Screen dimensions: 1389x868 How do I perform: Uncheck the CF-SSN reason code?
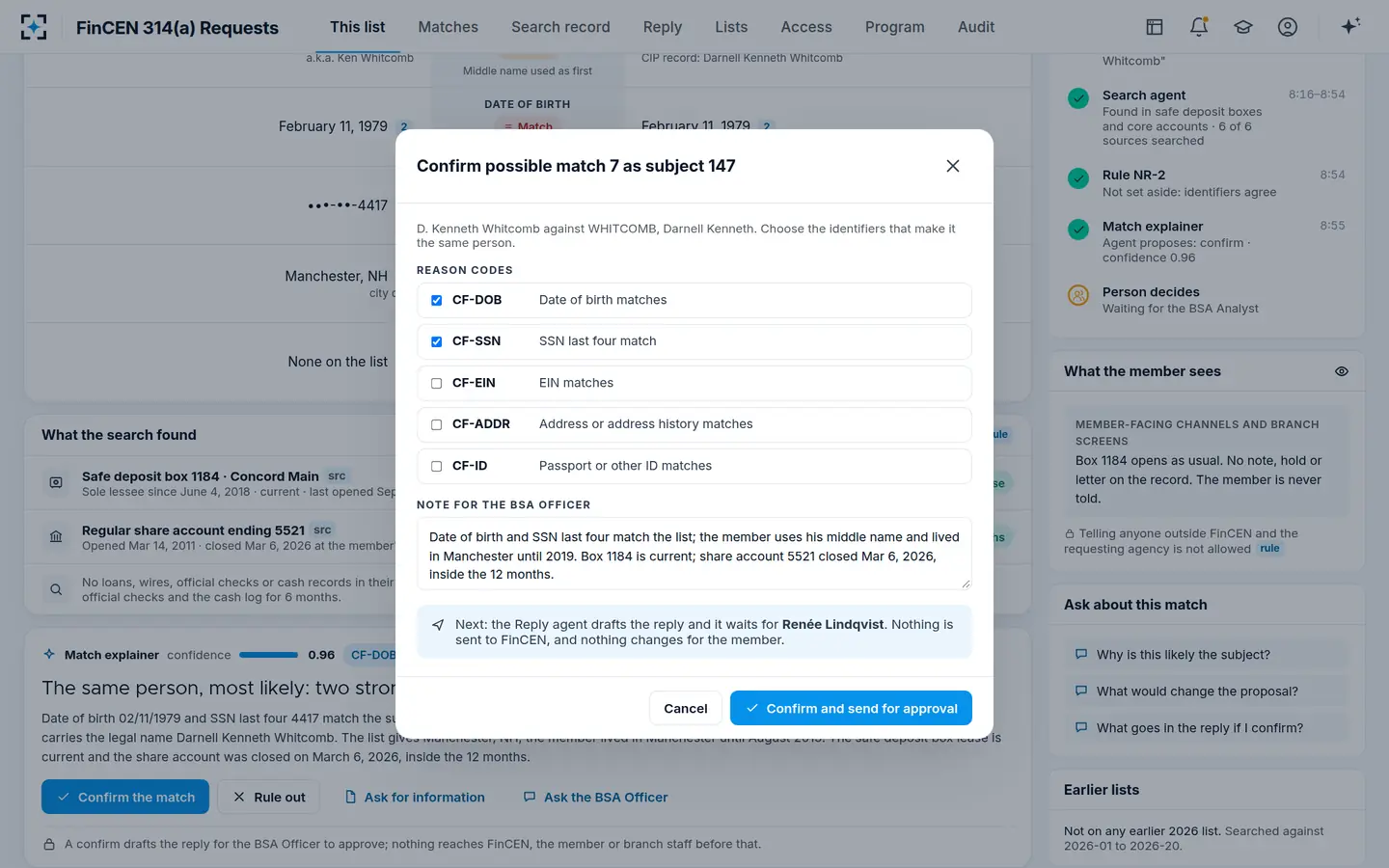(x=436, y=341)
